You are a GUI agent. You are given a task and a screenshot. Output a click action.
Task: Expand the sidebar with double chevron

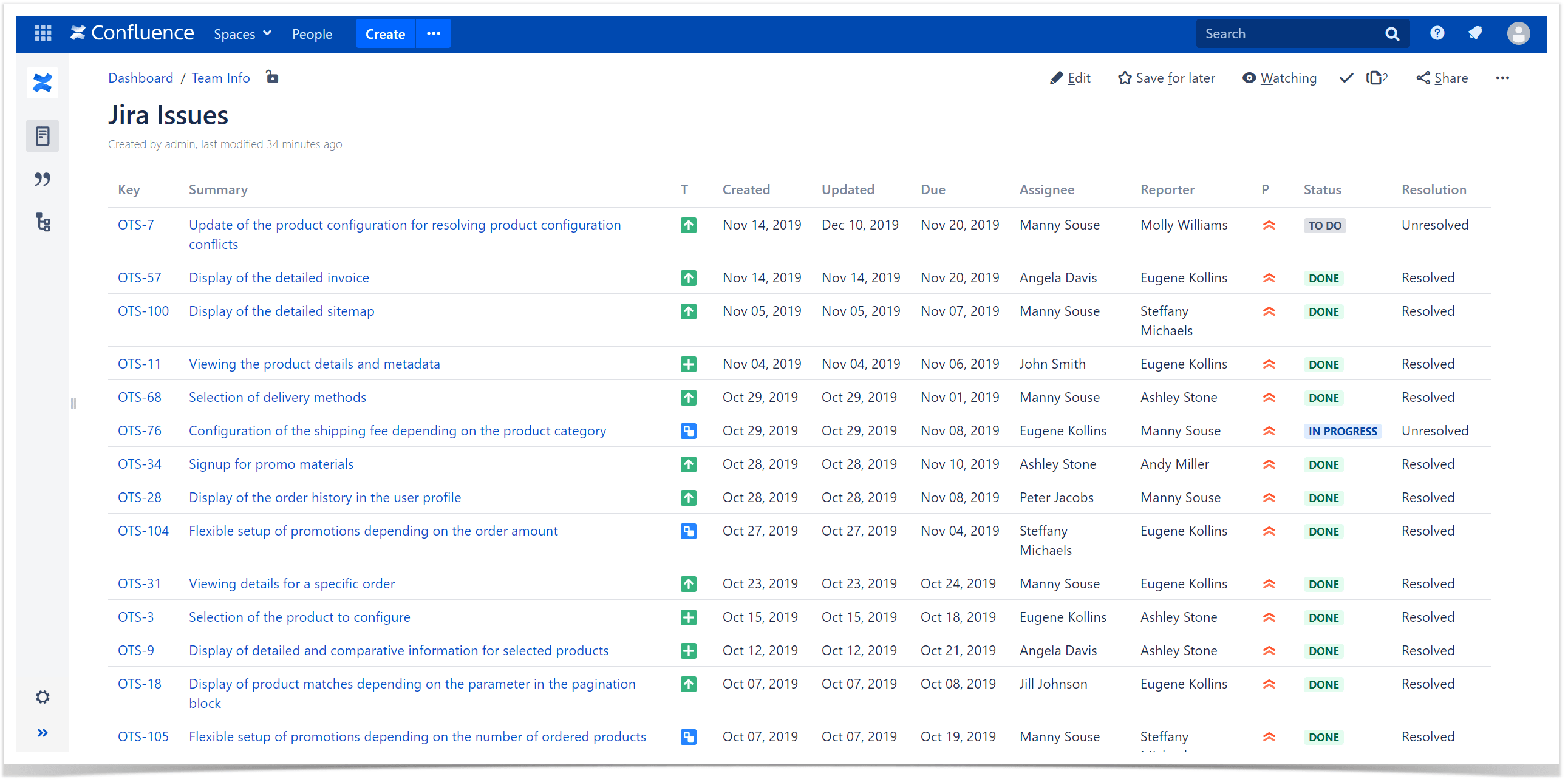43,733
